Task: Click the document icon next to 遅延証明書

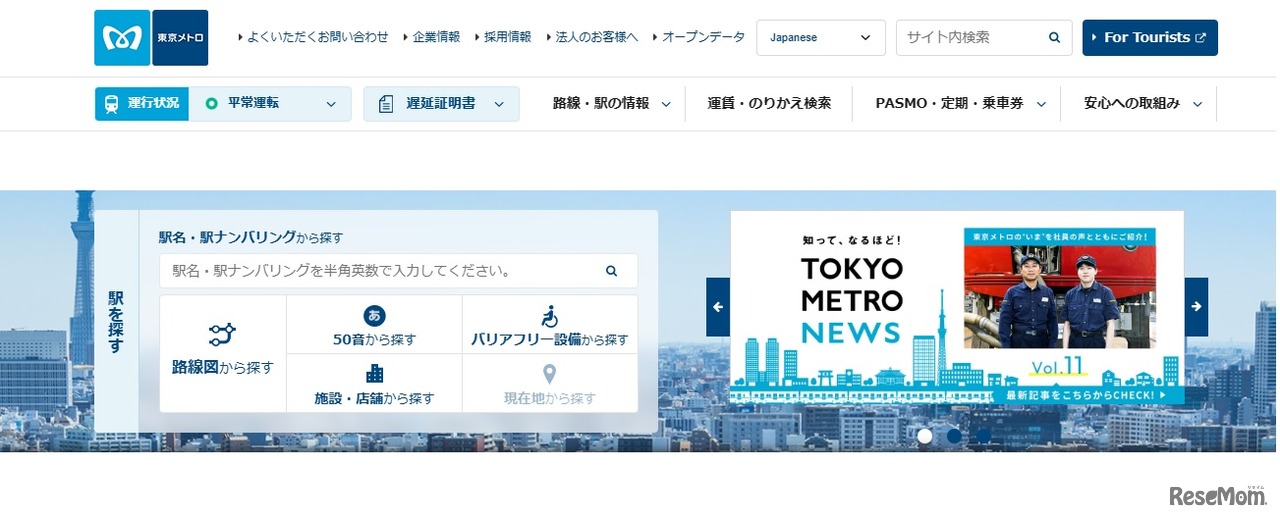Action: (x=386, y=104)
